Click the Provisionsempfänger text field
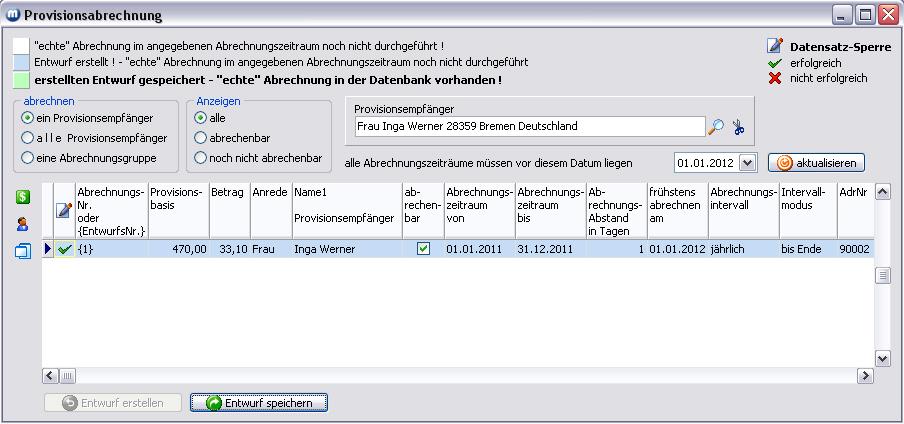This screenshot has width=904, height=424. (x=529, y=127)
